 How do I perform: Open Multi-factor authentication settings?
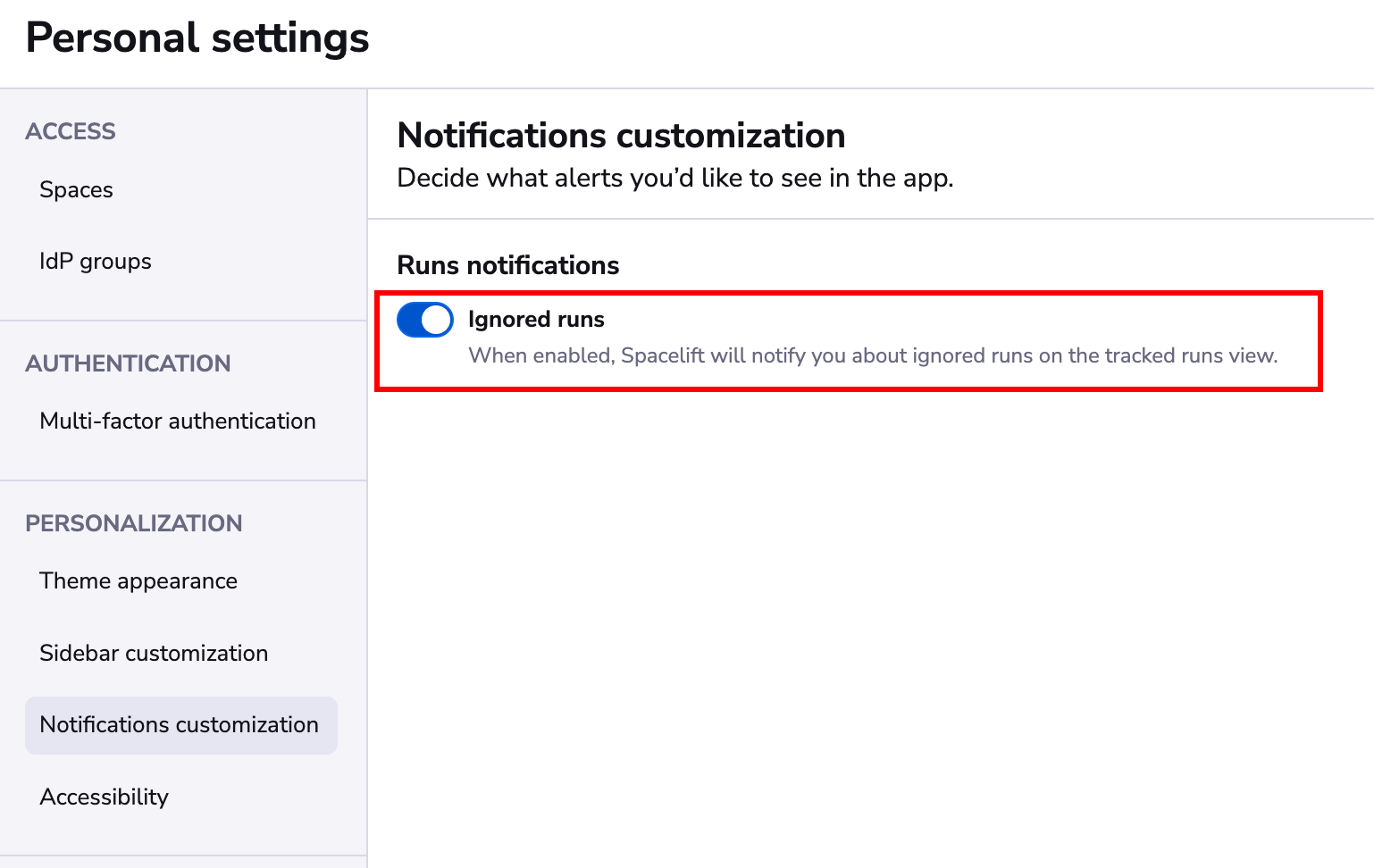[177, 421]
